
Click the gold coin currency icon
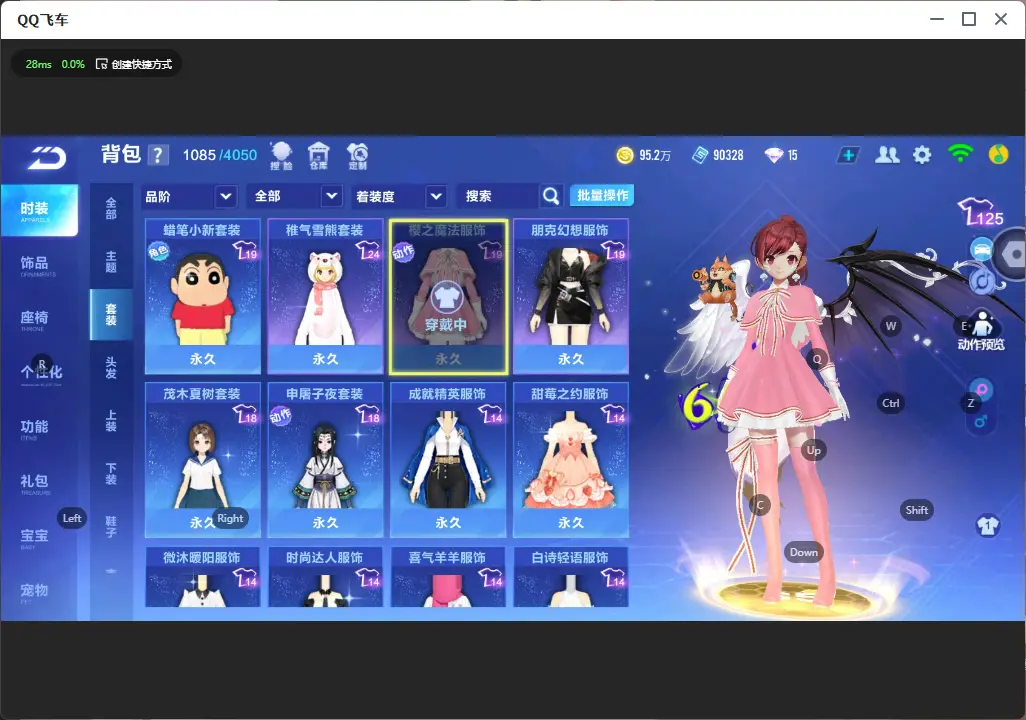pos(625,155)
